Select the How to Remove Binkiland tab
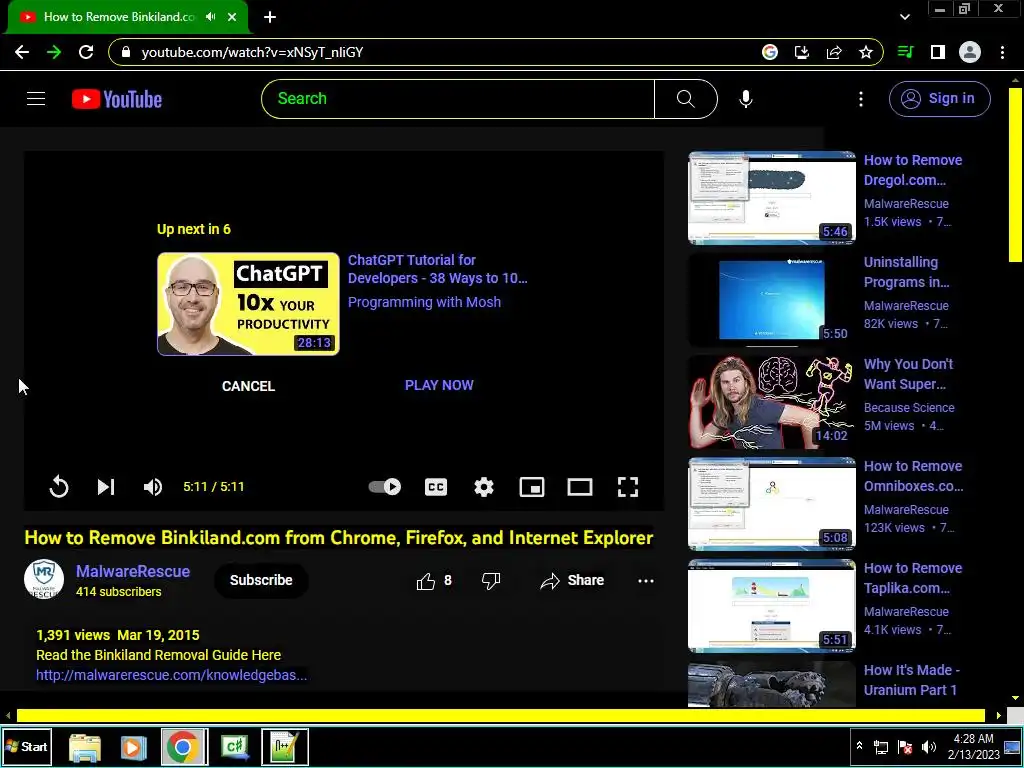 120,17
